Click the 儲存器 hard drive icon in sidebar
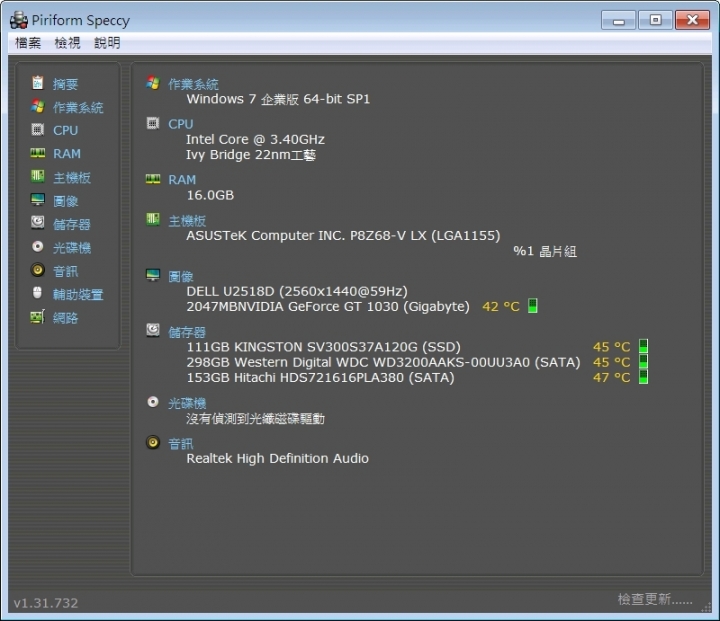 [x=38, y=223]
